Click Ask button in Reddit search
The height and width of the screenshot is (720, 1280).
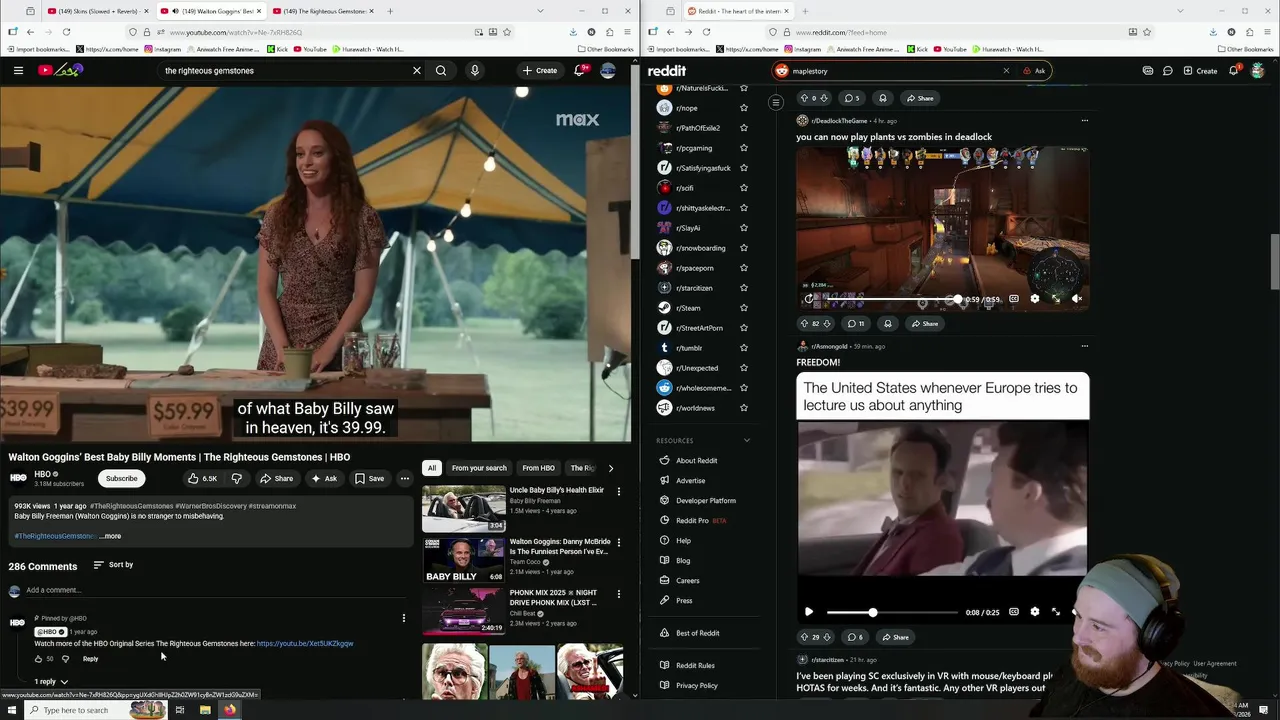(x=1034, y=71)
